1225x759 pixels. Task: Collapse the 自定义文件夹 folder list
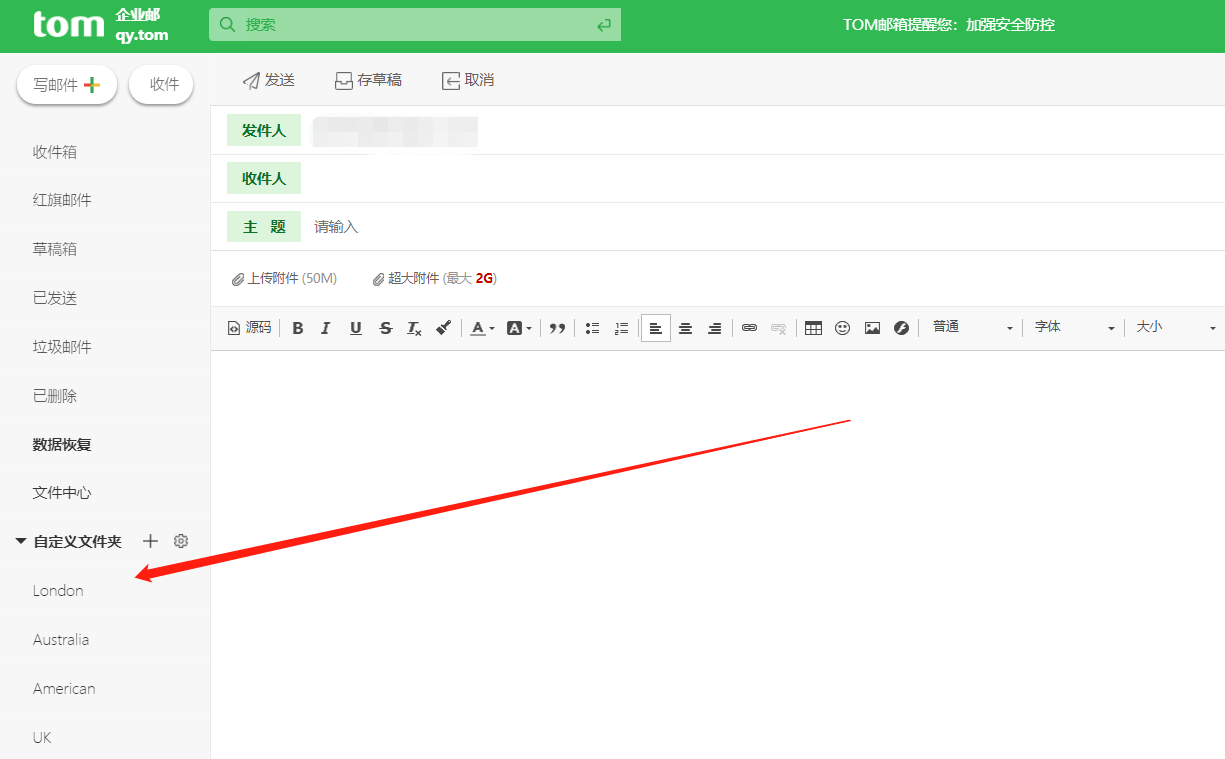(21, 541)
